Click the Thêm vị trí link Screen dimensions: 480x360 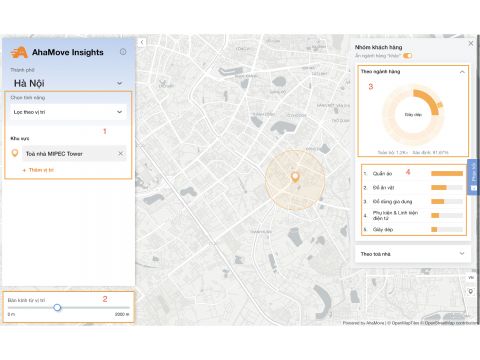pos(38,170)
